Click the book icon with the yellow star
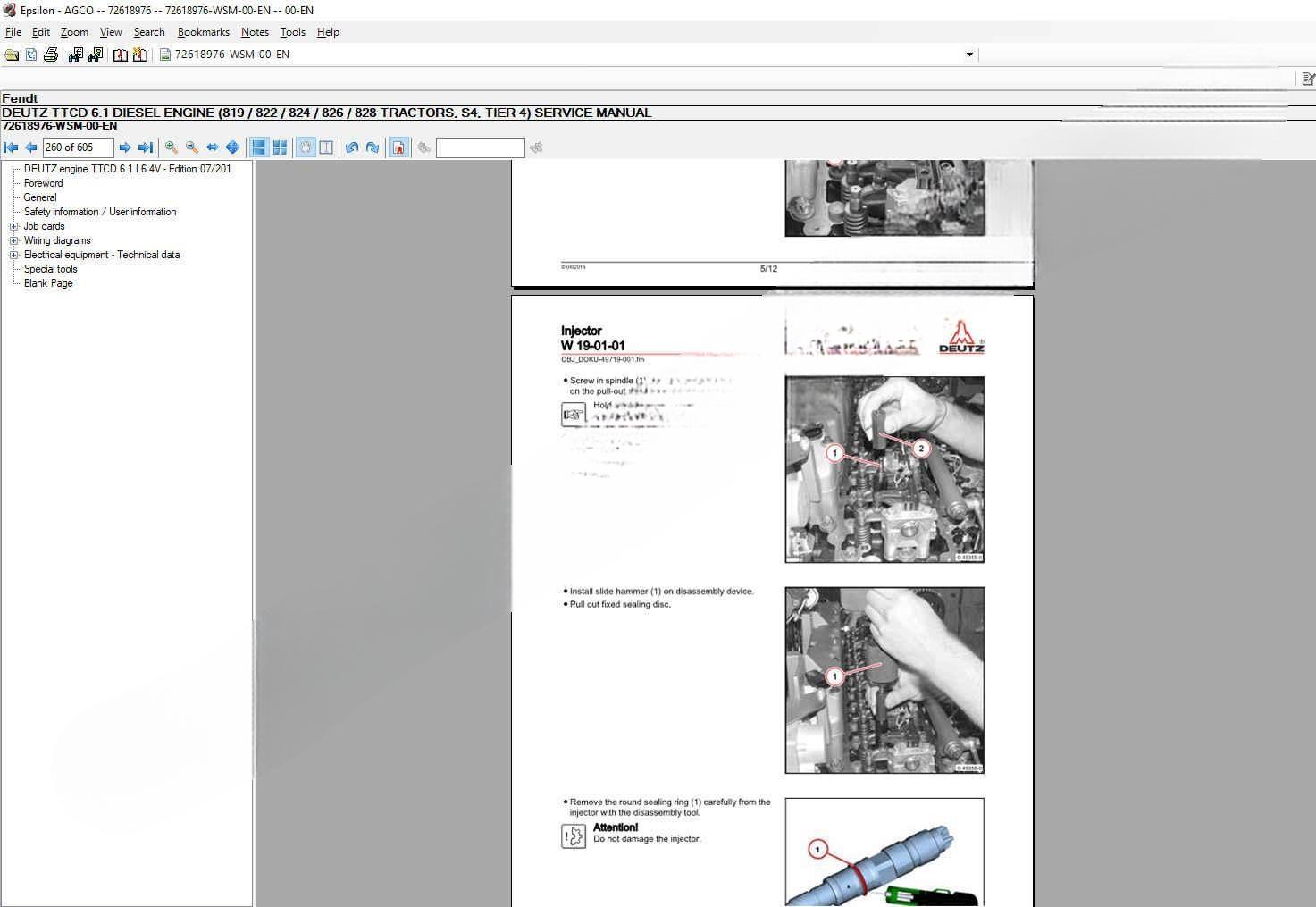This screenshot has height=907, width=1316. (140, 55)
